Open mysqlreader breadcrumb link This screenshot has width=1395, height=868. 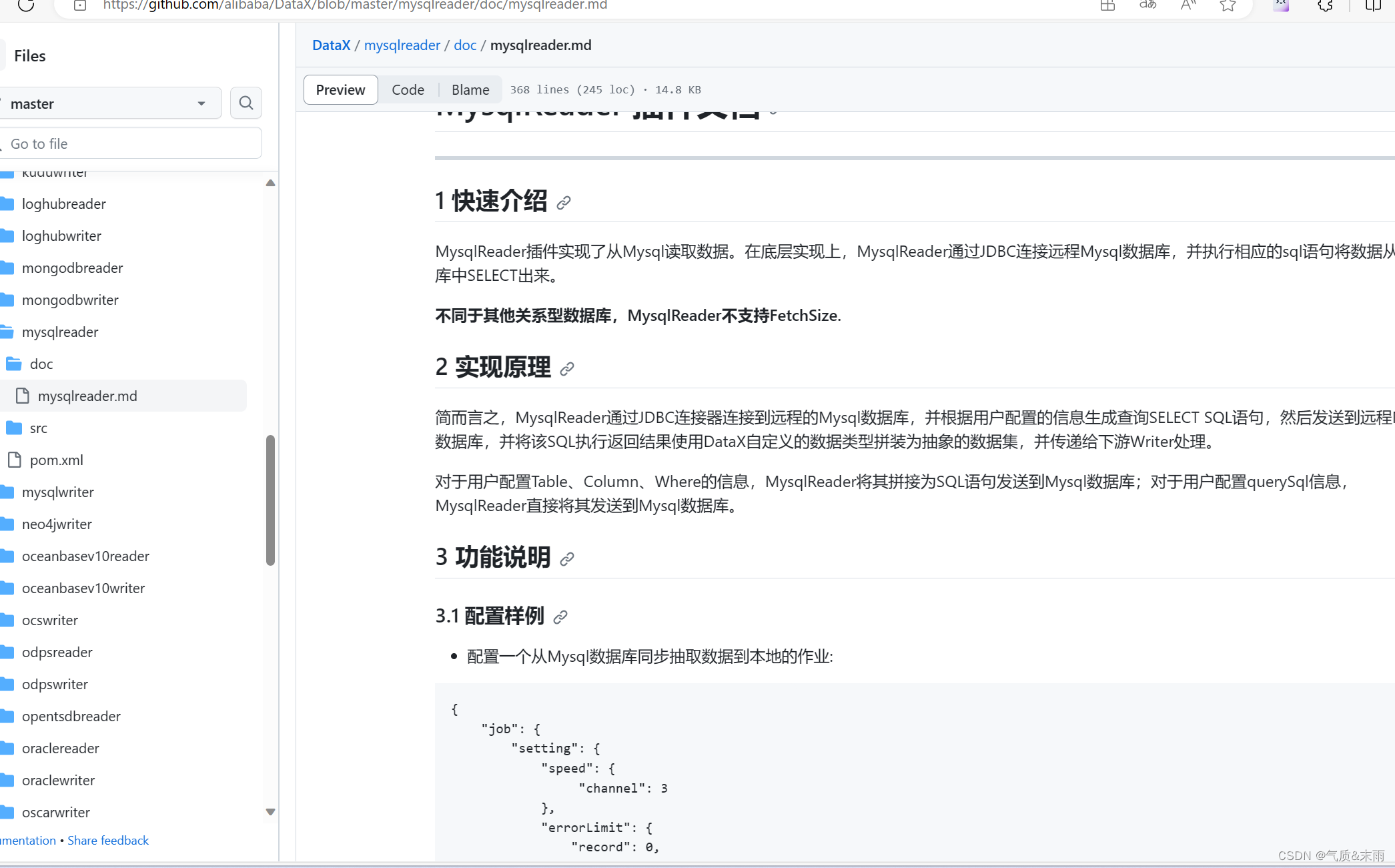pos(402,45)
